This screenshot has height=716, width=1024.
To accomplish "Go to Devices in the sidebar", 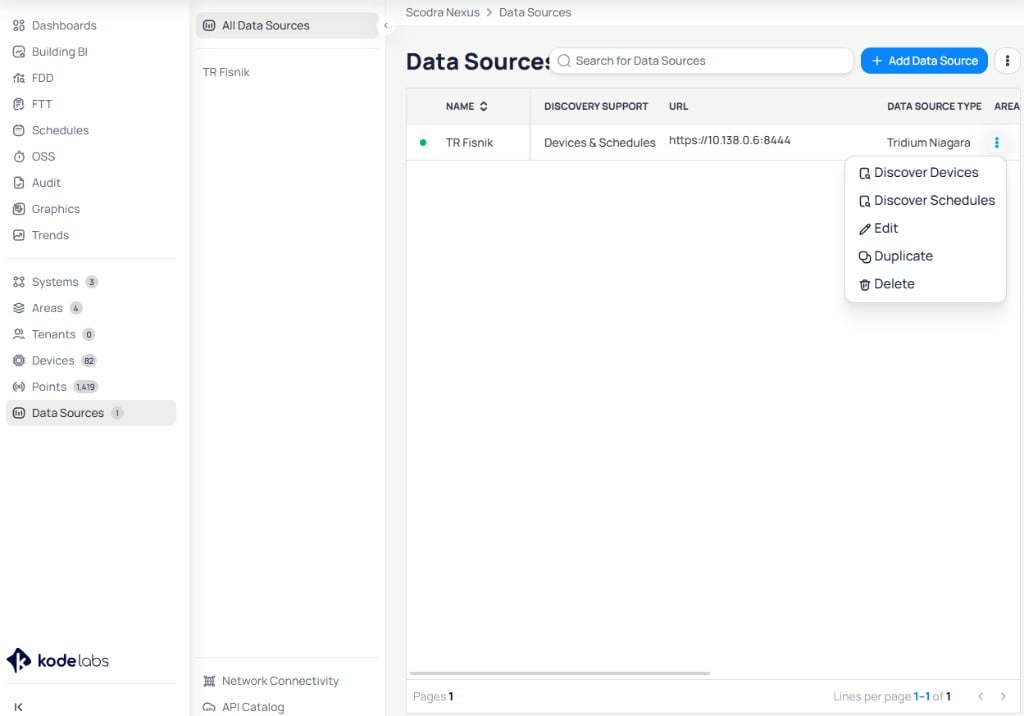I will point(55,361).
